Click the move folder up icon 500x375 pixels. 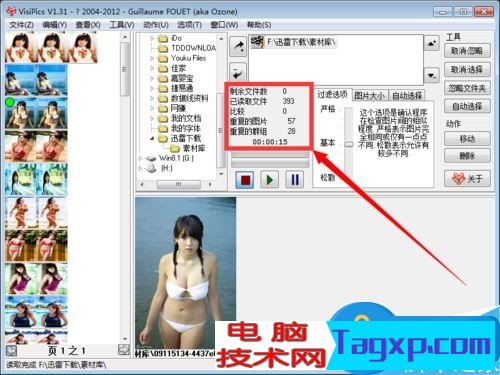point(432,43)
